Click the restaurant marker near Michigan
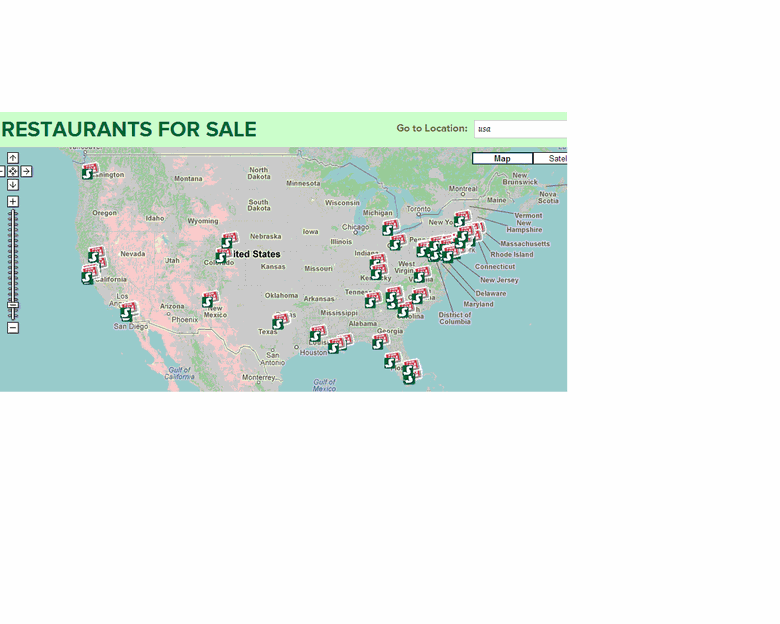The image size is (780, 624). click(389, 229)
